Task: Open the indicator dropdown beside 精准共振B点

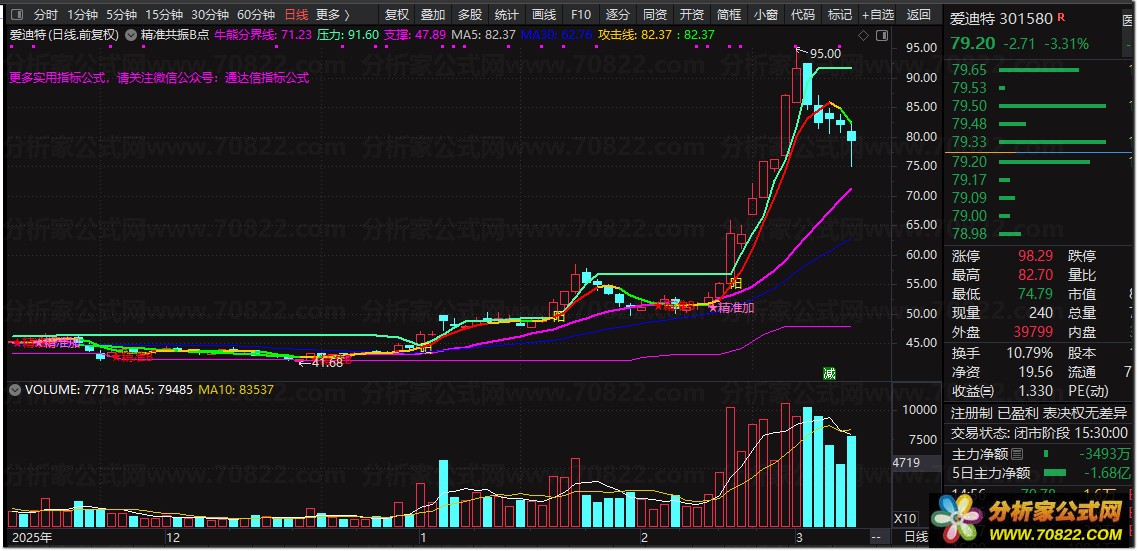Action: 130,34
